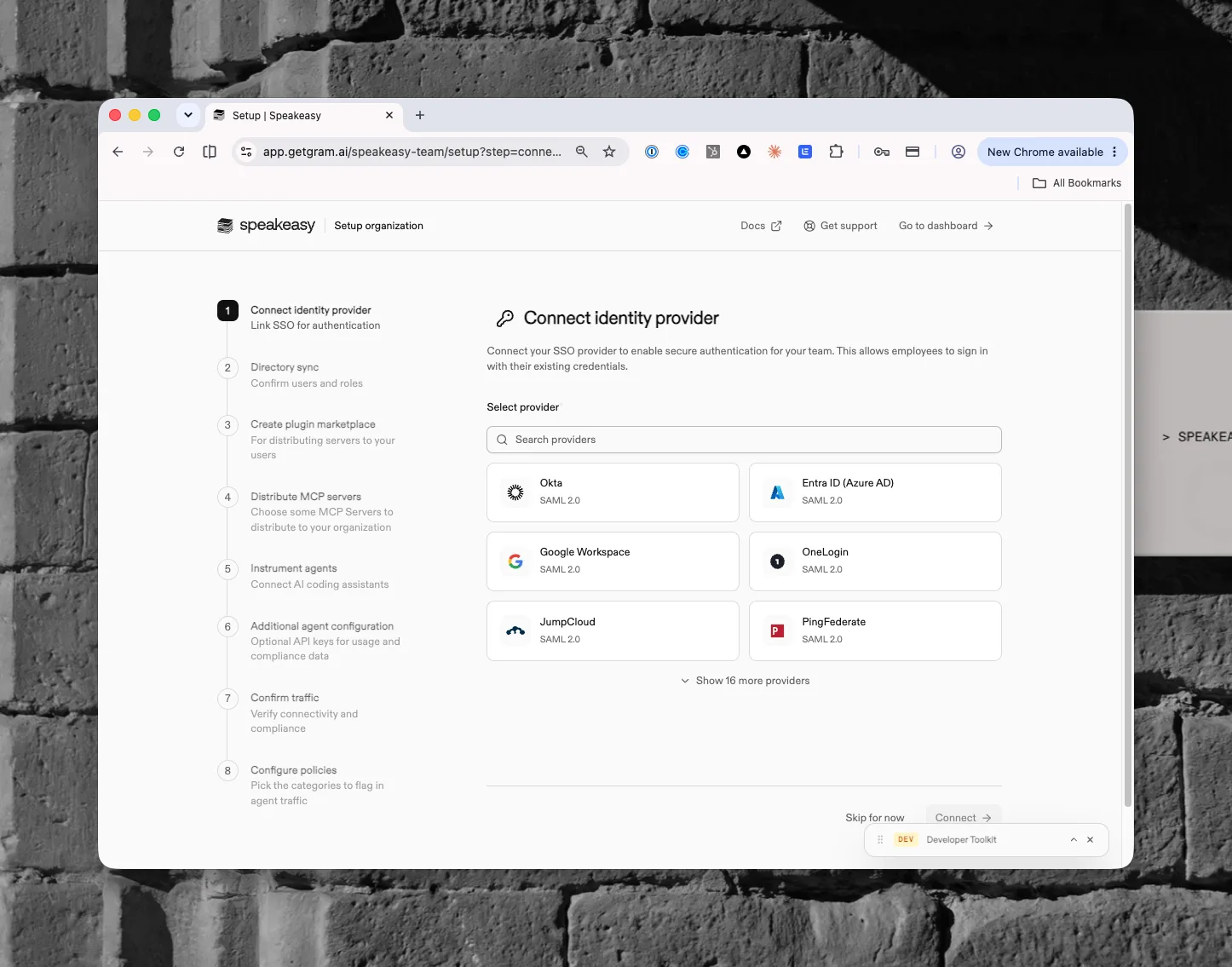Open the payment methods card icon
This screenshot has width=1232, height=967.
coord(912,152)
